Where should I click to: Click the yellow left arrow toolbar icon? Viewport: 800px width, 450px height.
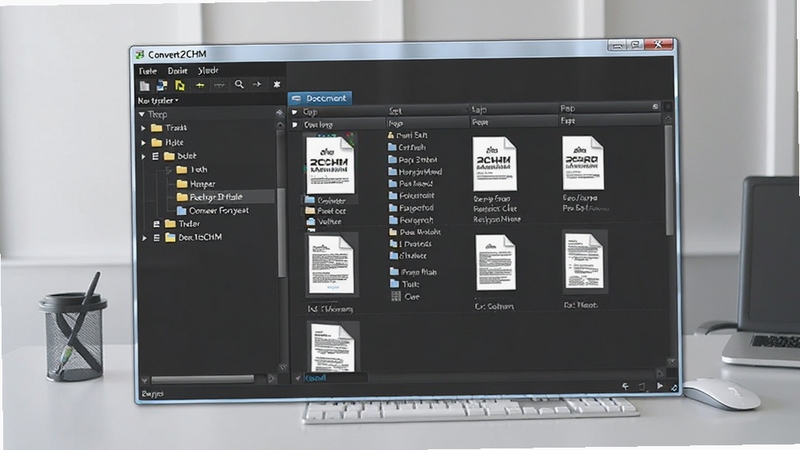pos(200,85)
